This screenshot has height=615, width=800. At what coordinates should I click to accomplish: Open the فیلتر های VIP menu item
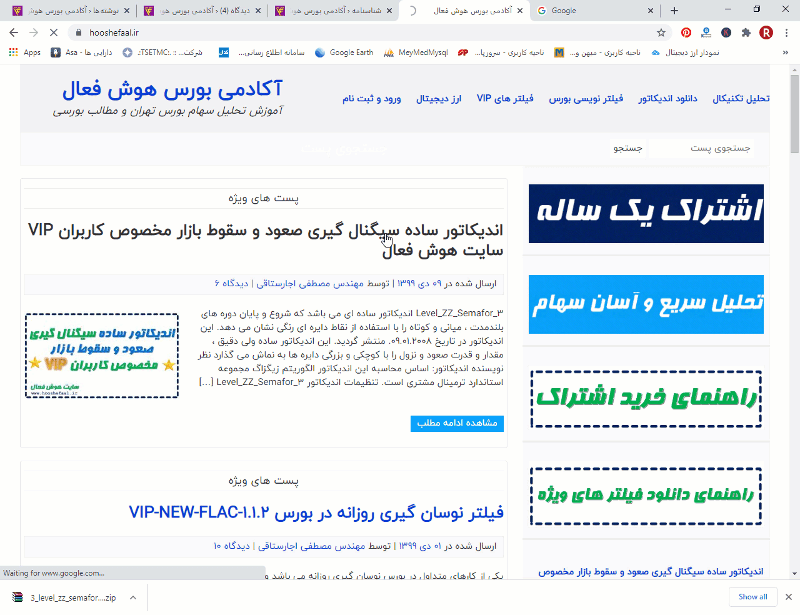coord(505,99)
